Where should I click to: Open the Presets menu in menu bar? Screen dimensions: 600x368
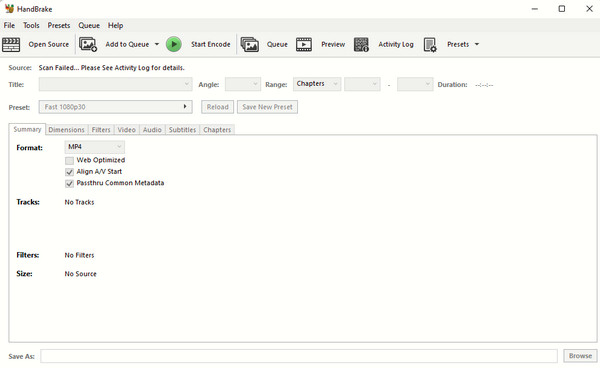(x=59, y=25)
